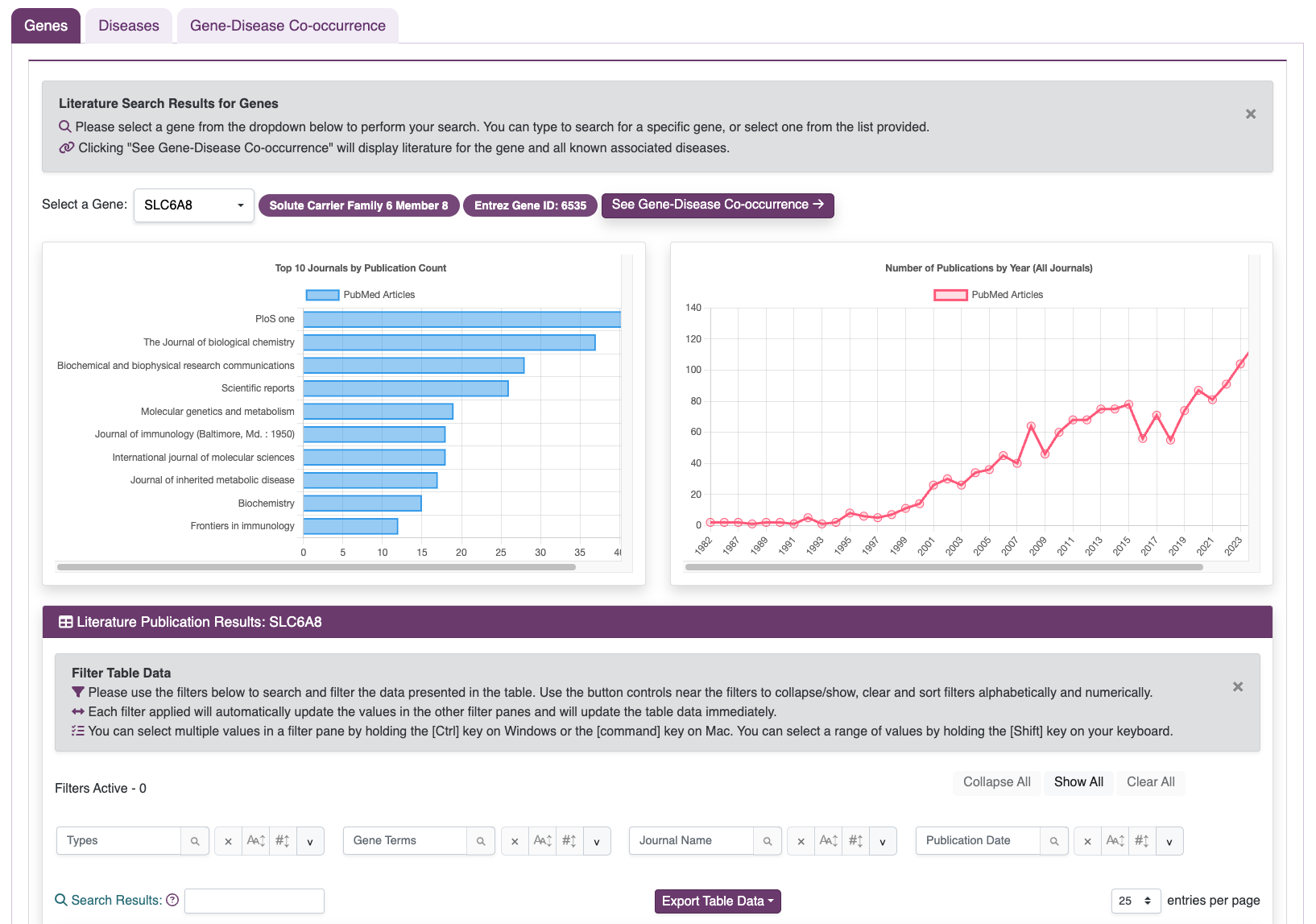Viewport: 1316px width, 924px height.
Task: Change entries per page using the 25 selector
Action: coord(1136,901)
